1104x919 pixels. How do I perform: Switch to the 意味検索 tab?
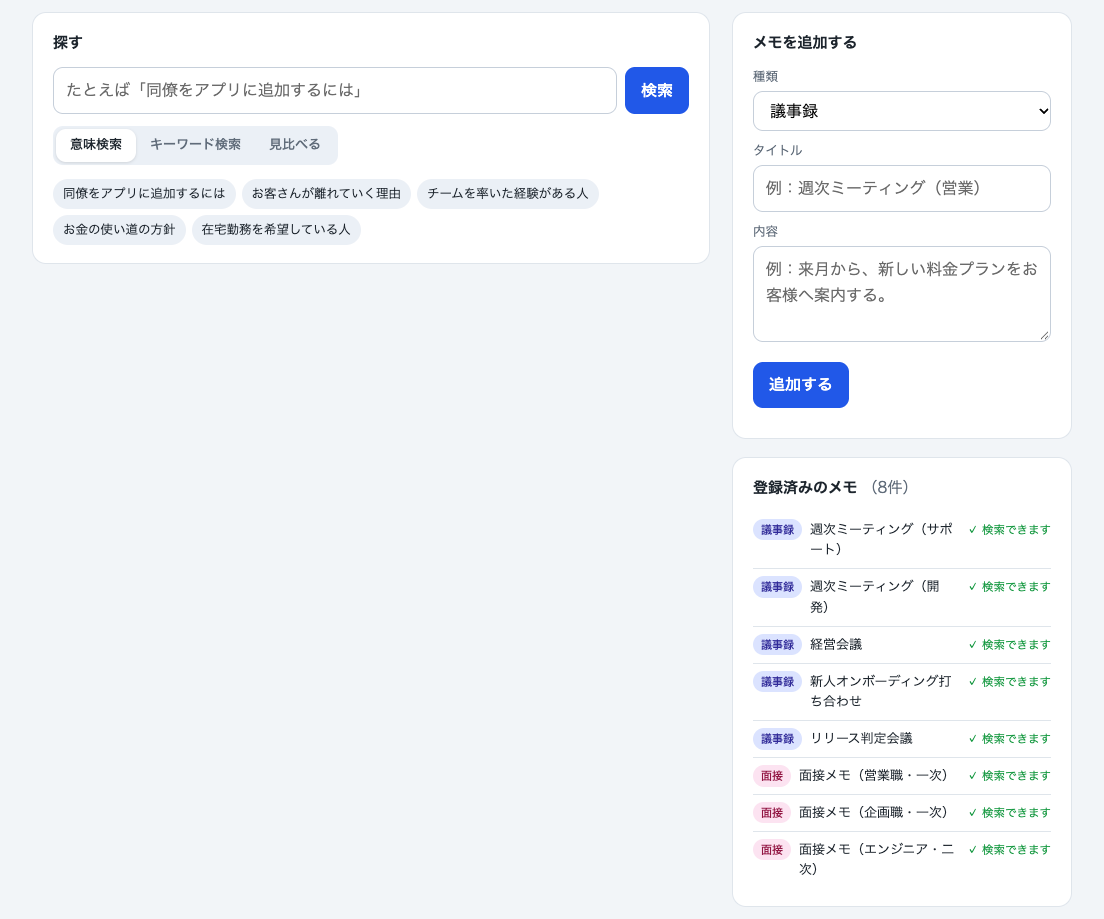[x=96, y=144]
